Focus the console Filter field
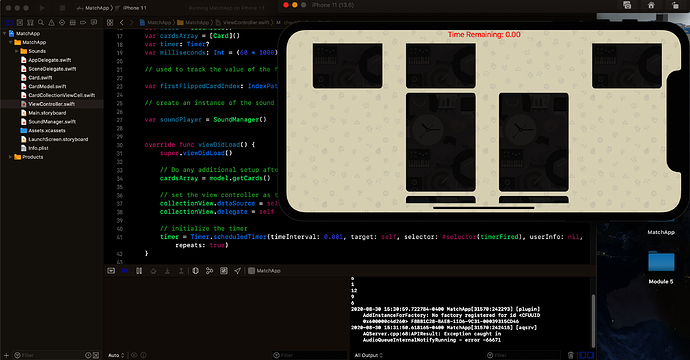690x360 pixels. click(523, 355)
